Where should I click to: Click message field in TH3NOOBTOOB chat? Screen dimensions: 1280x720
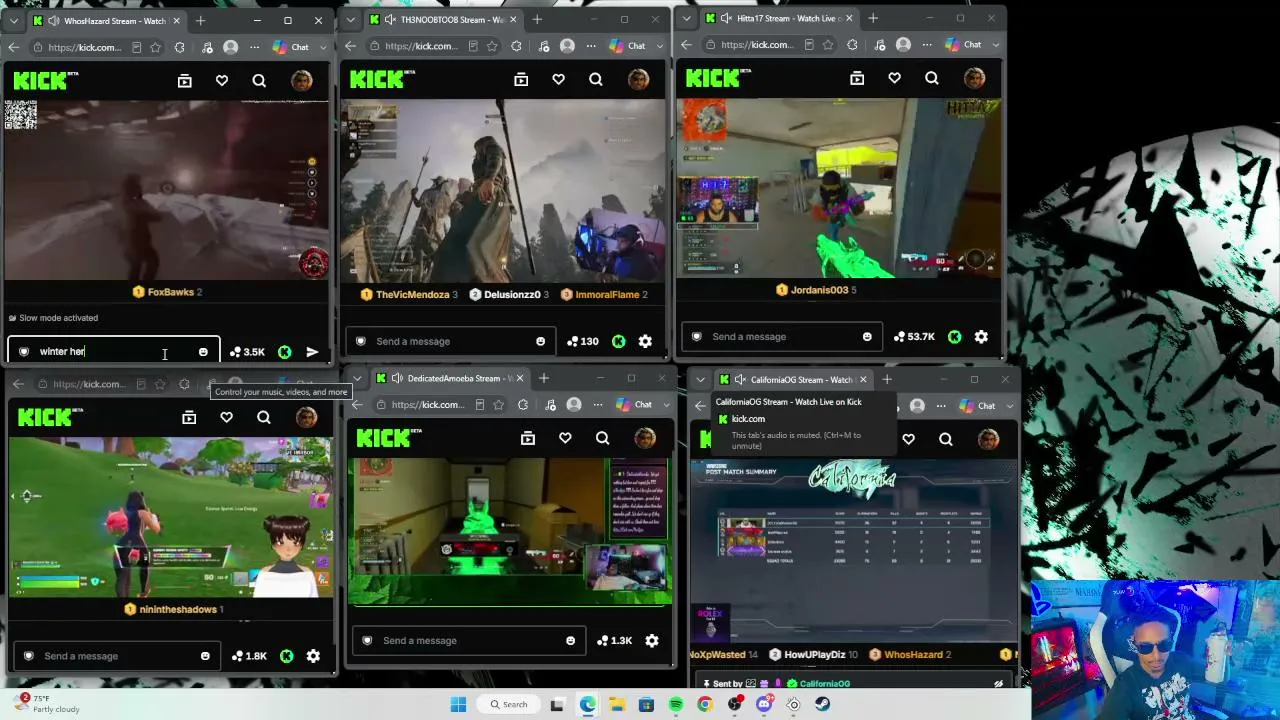451,341
